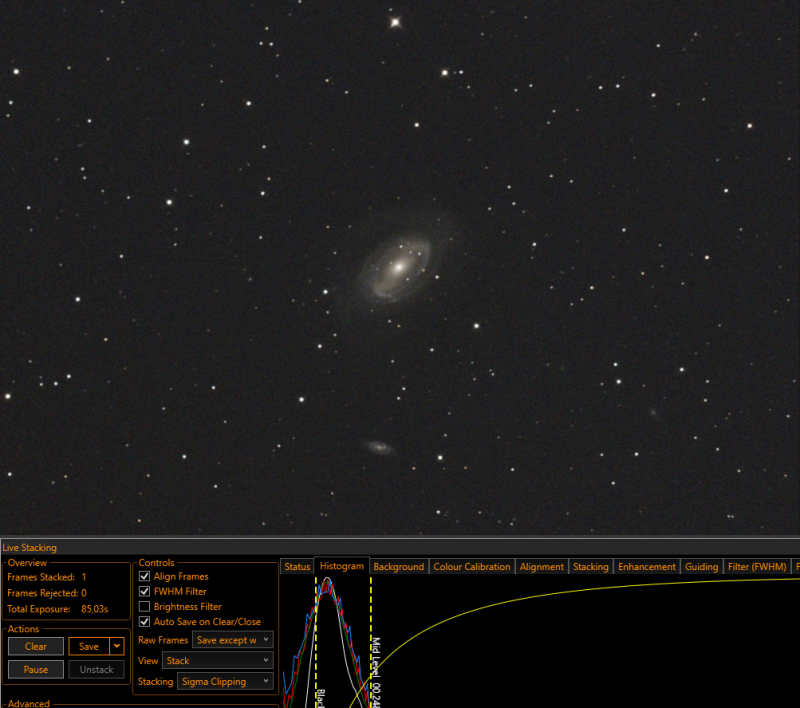Click the central spiral galaxy in the image
The image size is (800, 708).
(398, 267)
